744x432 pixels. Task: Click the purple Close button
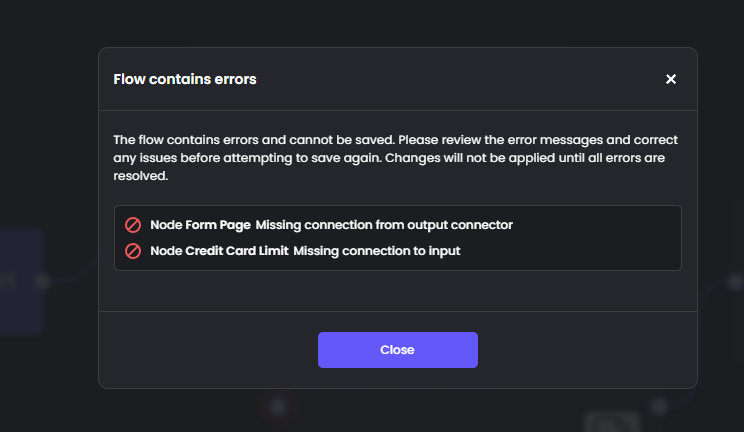(x=398, y=350)
